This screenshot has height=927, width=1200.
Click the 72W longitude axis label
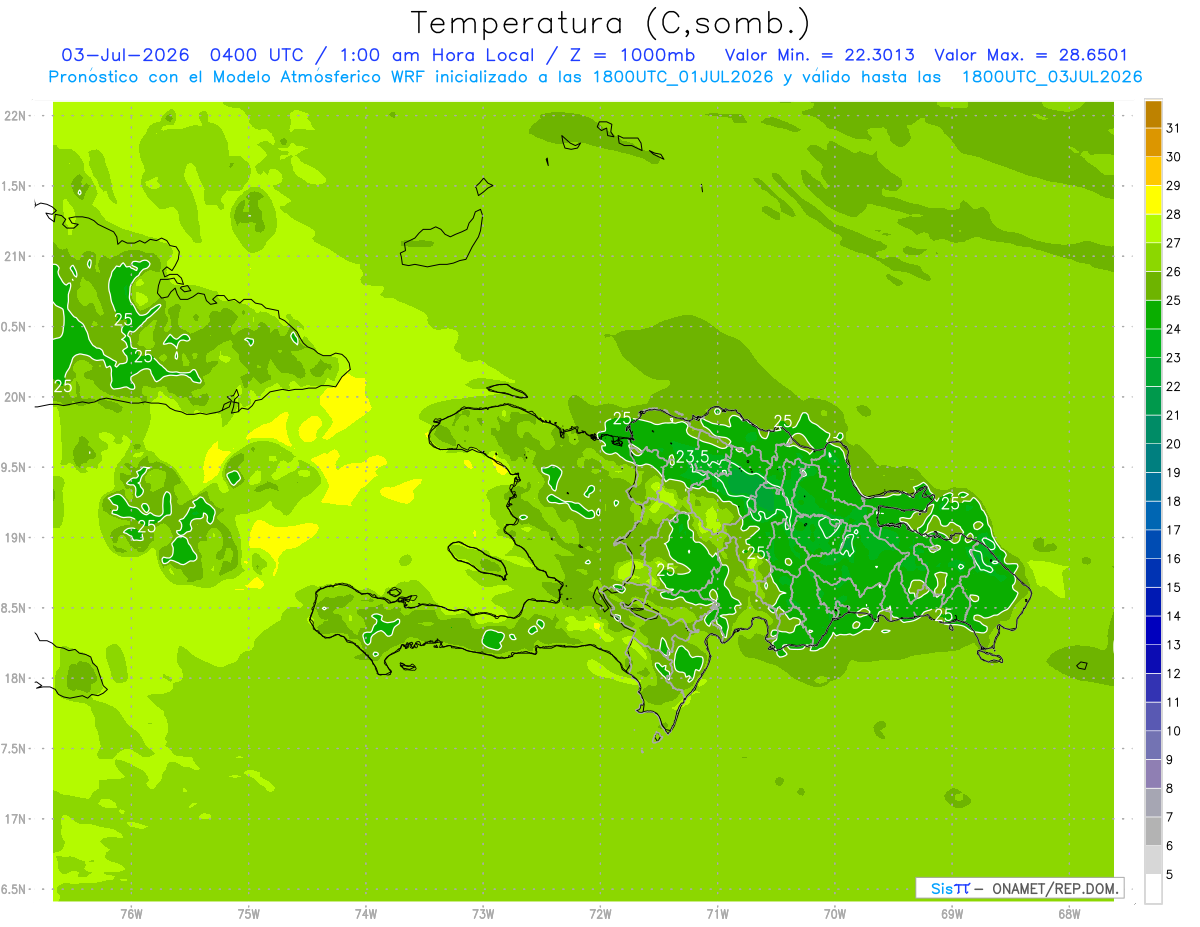click(600, 914)
